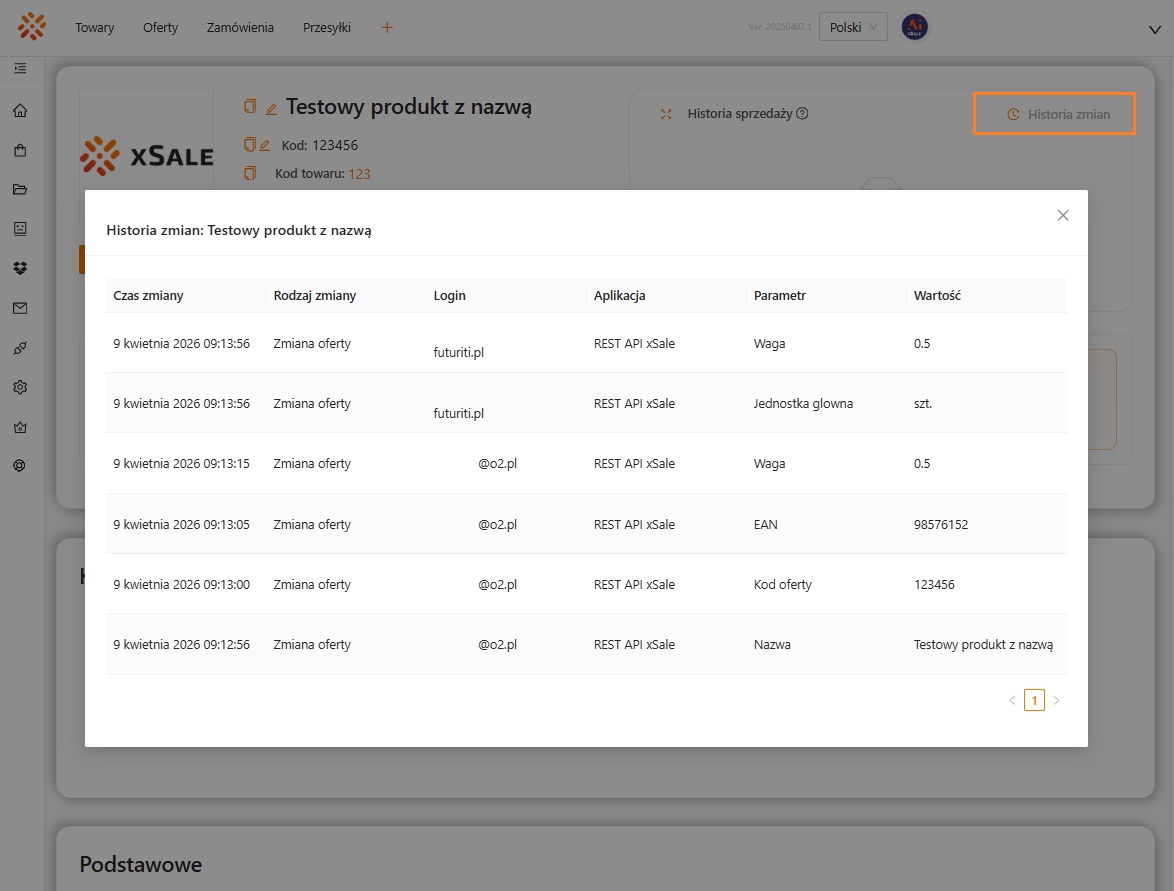
Task: Open the Towary menu
Action: tap(95, 28)
